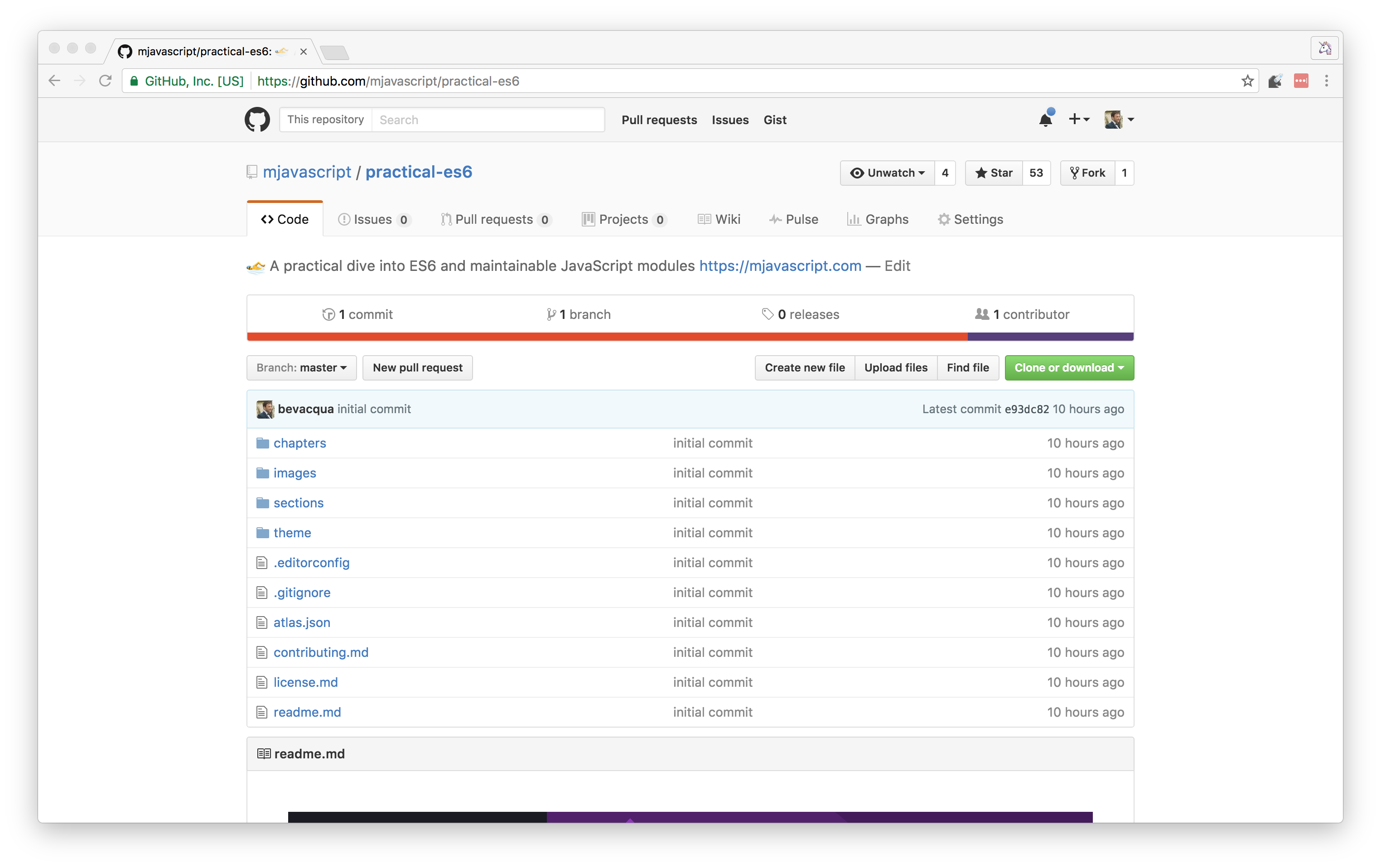This screenshot has height=868, width=1381.
Task: Open the Settings tab
Action: tap(971, 220)
